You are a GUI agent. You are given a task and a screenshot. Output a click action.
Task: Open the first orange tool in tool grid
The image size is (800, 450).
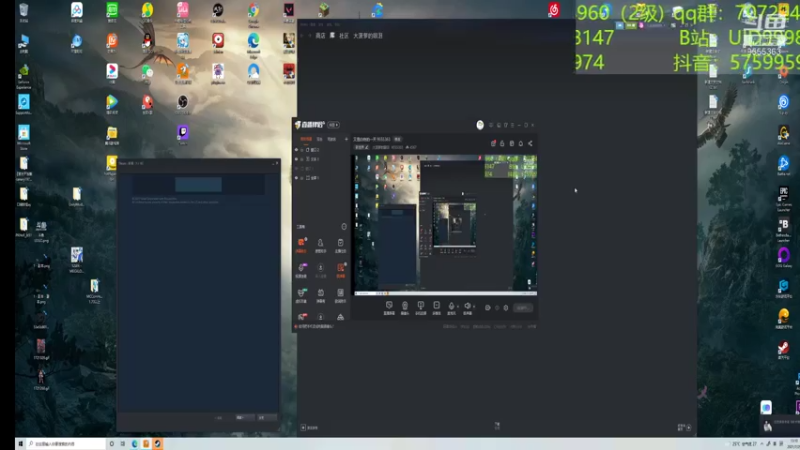(302, 243)
